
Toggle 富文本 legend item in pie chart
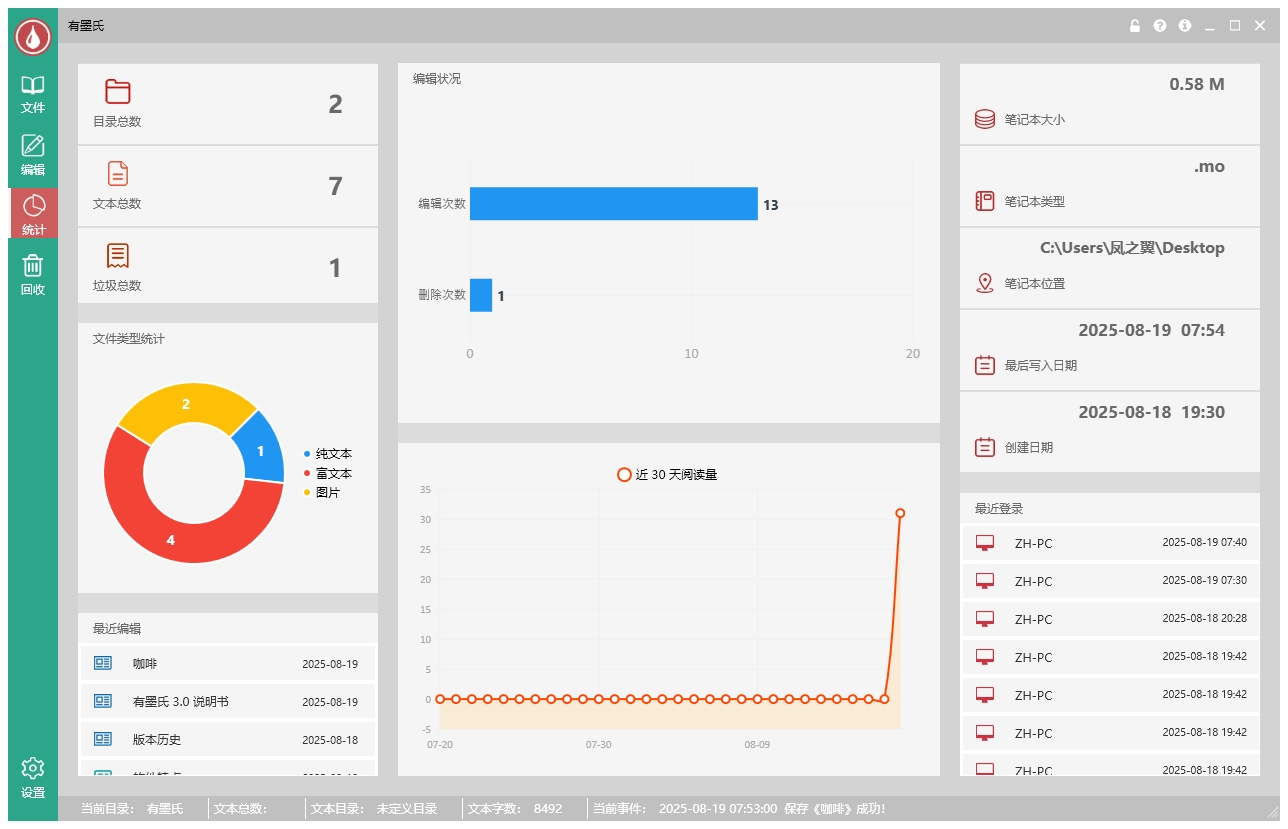328,473
